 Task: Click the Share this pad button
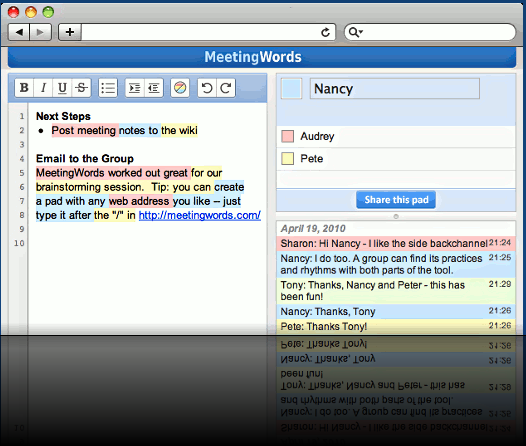coord(396,200)
